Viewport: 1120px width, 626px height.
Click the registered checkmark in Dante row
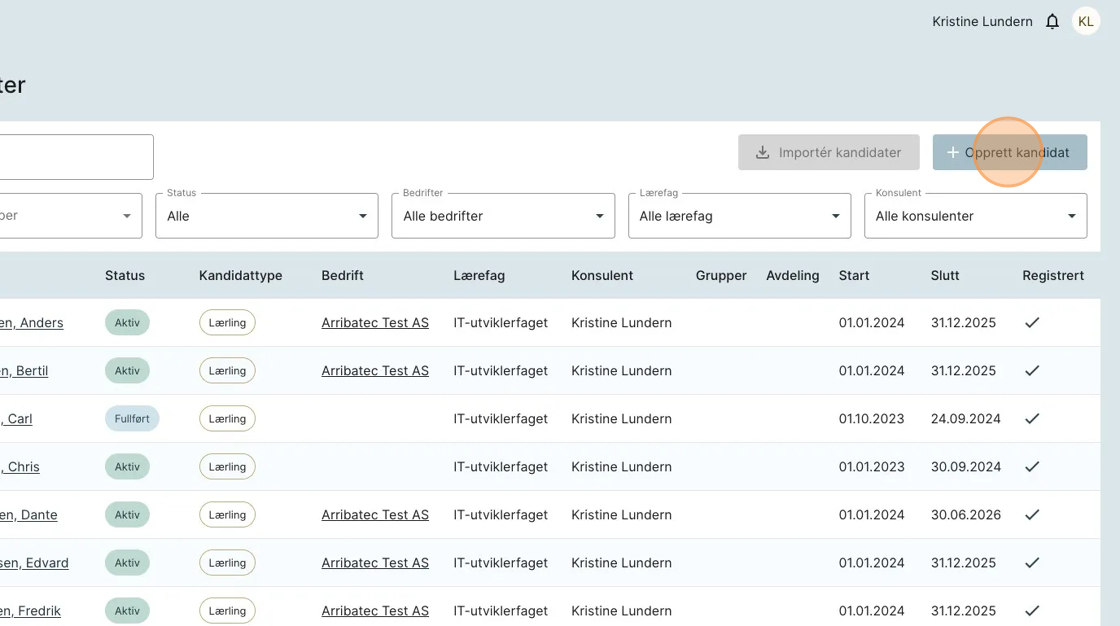point(1032,515)
